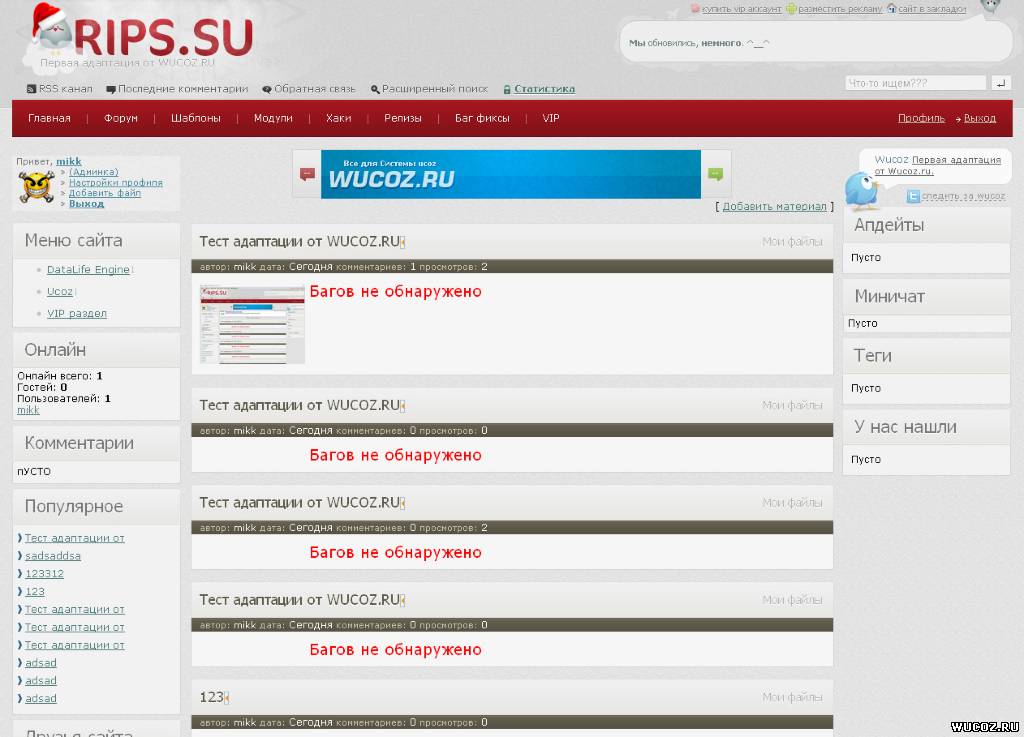Click the Что-то ищем??? search field
The image size is (1024, 737).
coord(915,83)
